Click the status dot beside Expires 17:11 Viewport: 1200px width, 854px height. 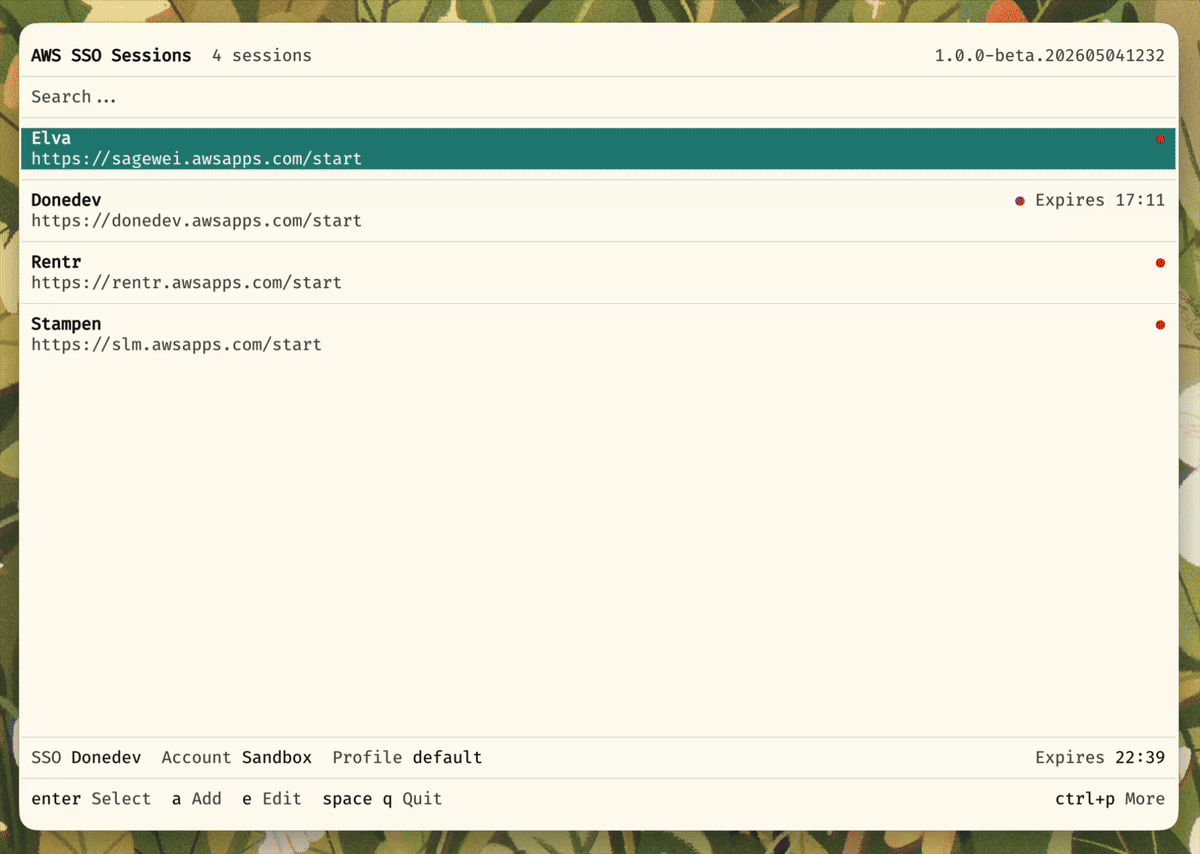coord(1020,201)
